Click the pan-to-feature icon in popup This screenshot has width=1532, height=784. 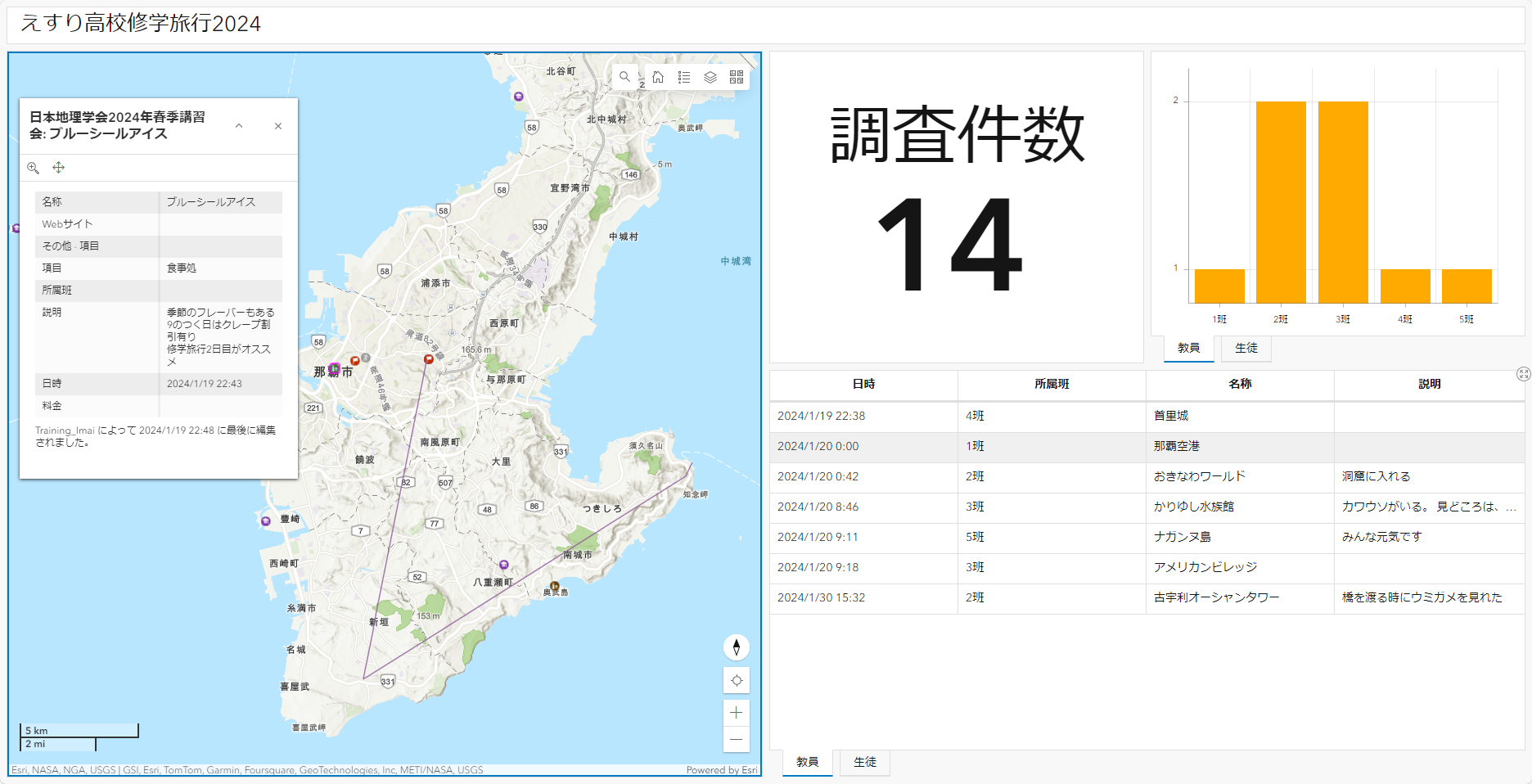pyautogui.click(x=59, y=168)
